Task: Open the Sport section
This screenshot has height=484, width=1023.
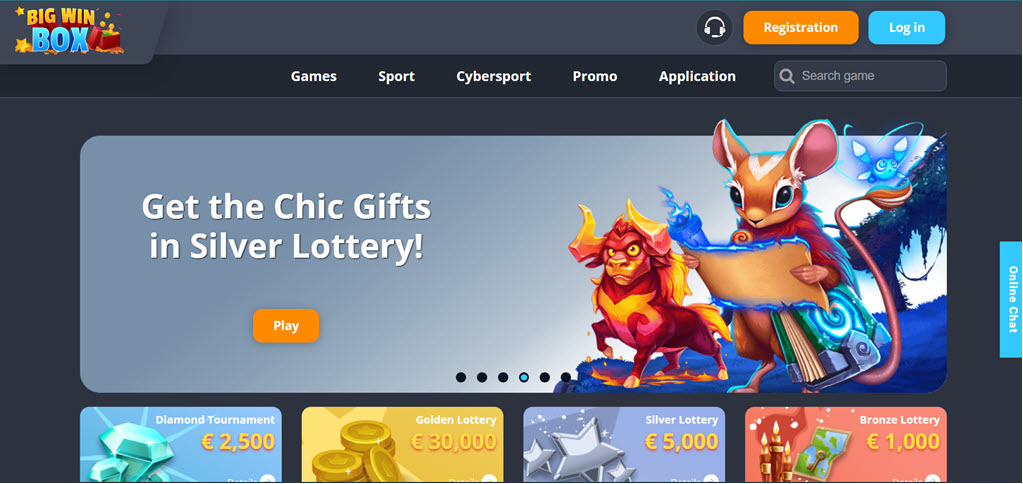Action: [x=397, y=76]
